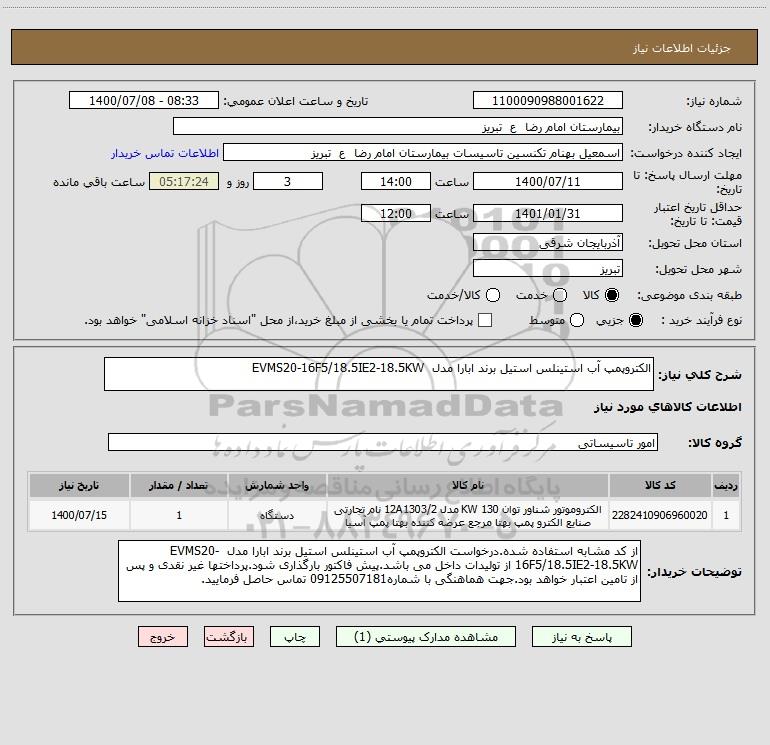Click the unit cell 'دستگاه'

[277, 515]
